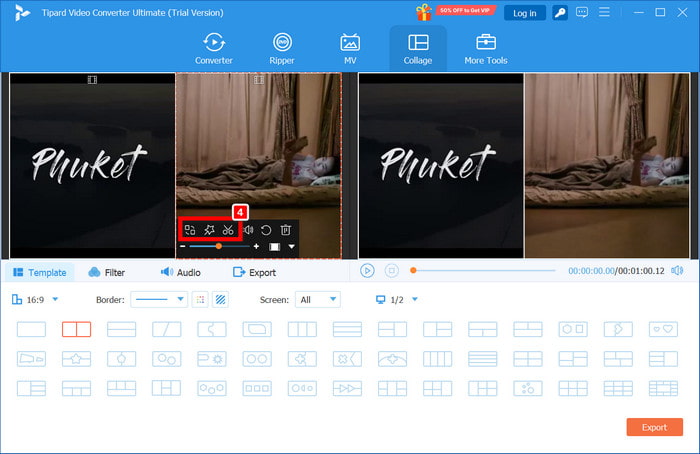
Task: Click the minus zoom button on the clip toolbar
Action: (183, 246)
